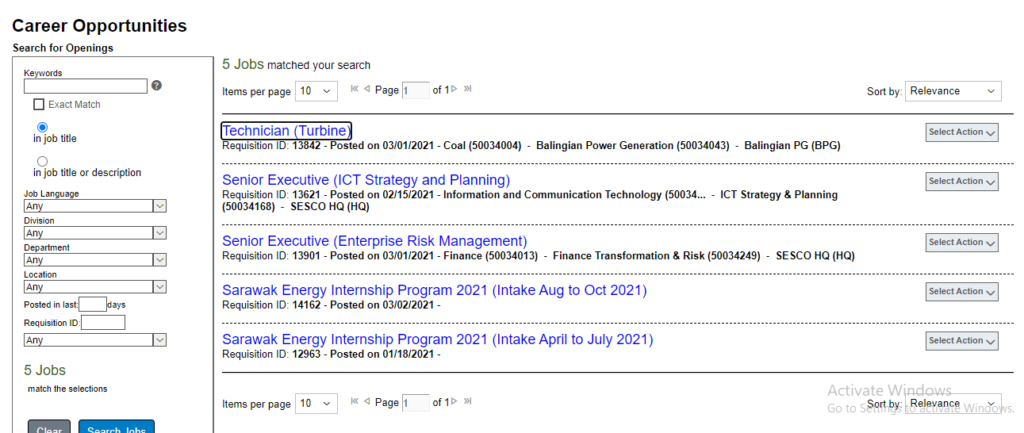This screenshot has width=1024, height=433.
Task: Open Technician (Turbine) job link
Action: click(x=286, y=131)
